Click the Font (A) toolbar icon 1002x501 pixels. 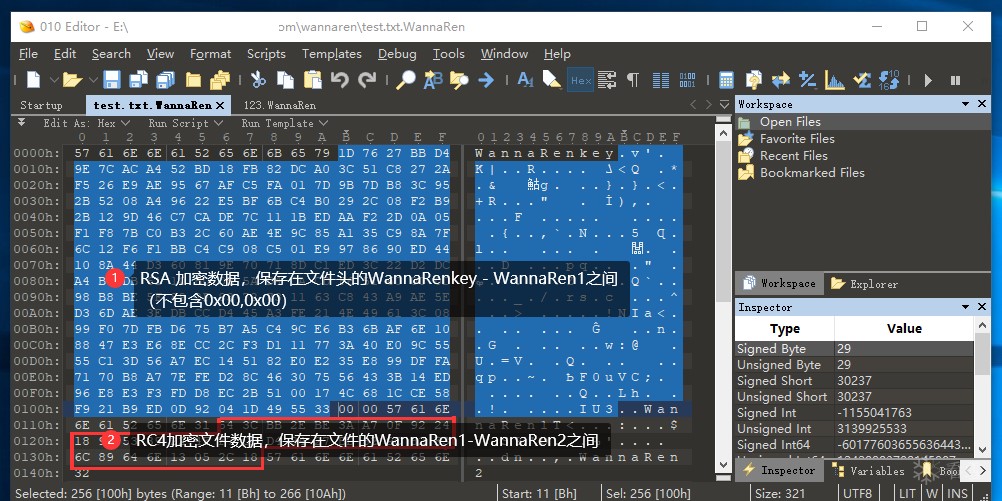coord(525,80)
